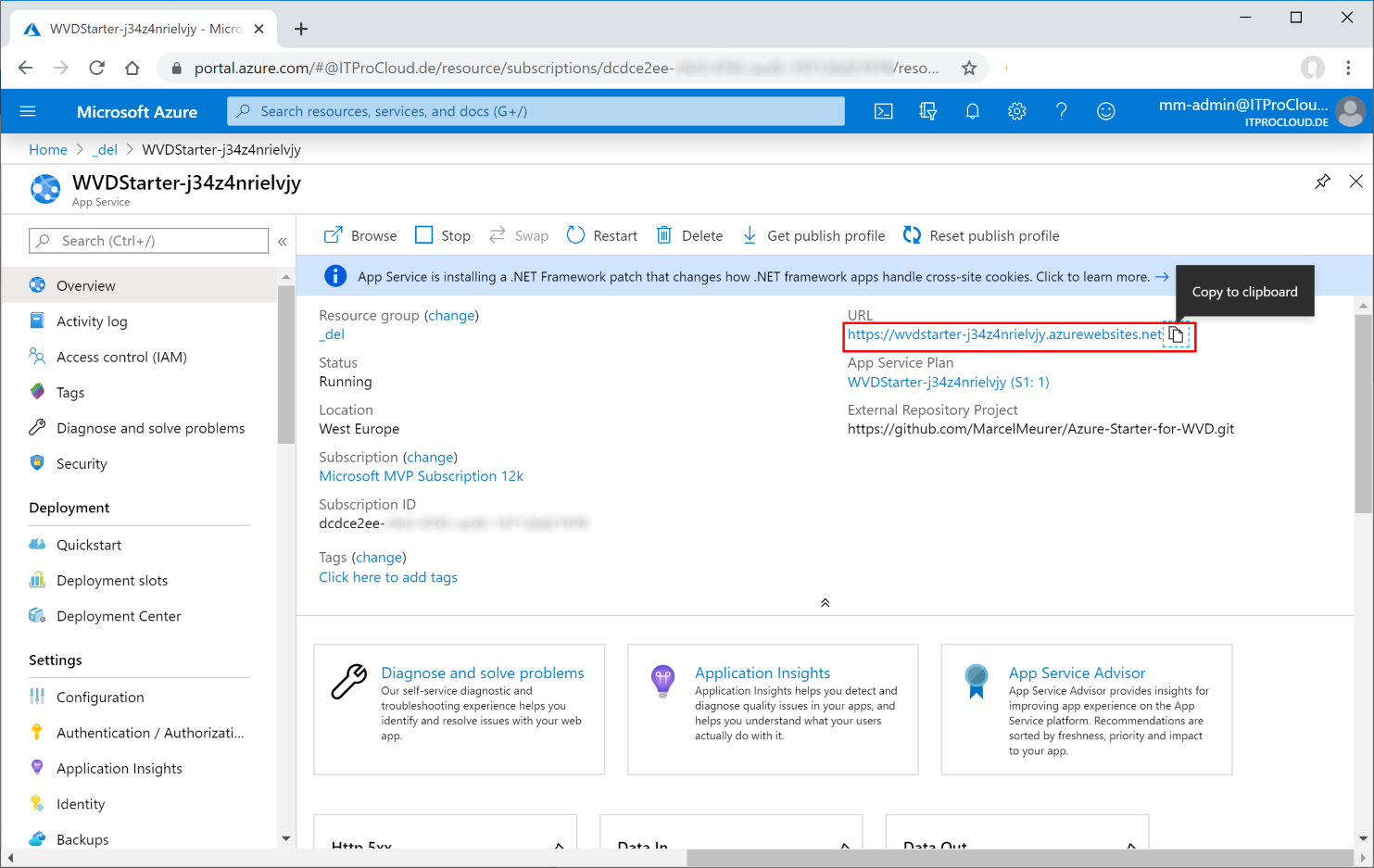Open Diagnose and solve problems card
Viewport: 1374px width, 868px height.
(459, 709)
